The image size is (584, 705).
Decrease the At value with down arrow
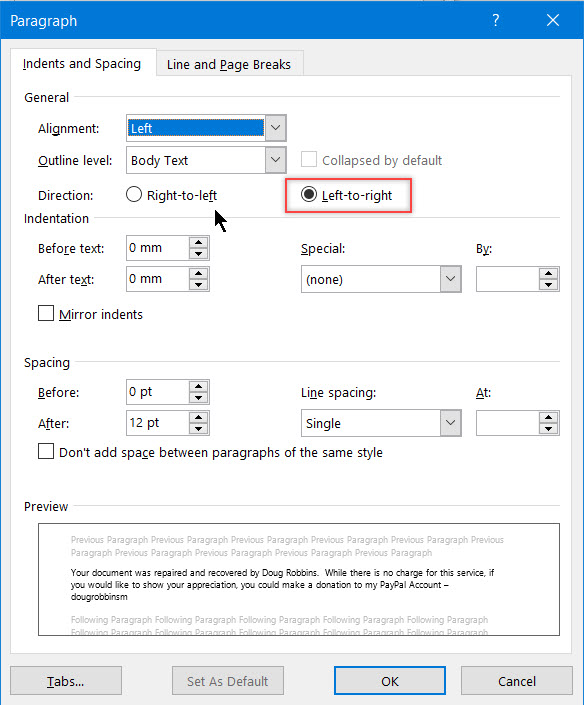click(548, 429)
